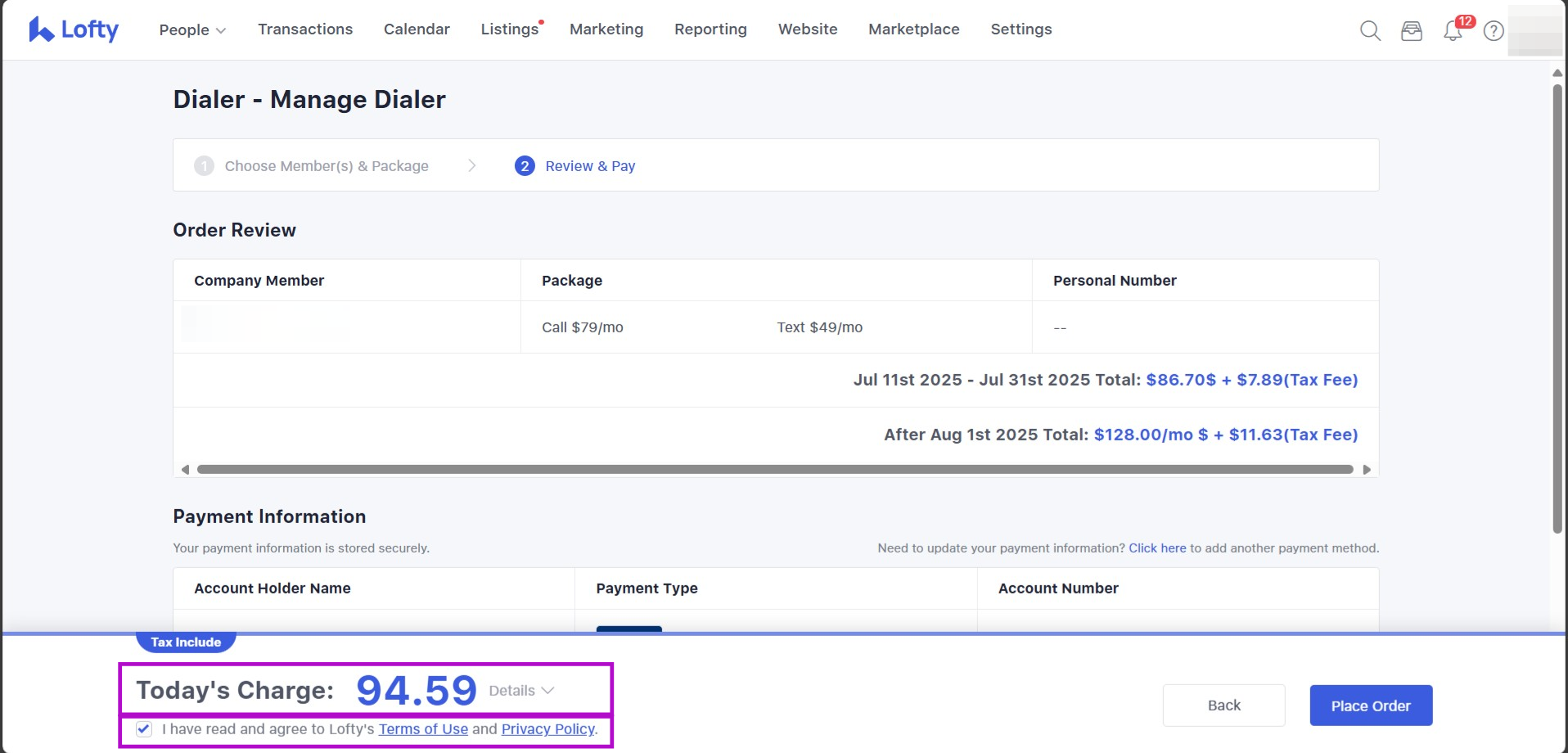Open the Marketplace menu
1568x753 pixels.
[x=913, y=29]
